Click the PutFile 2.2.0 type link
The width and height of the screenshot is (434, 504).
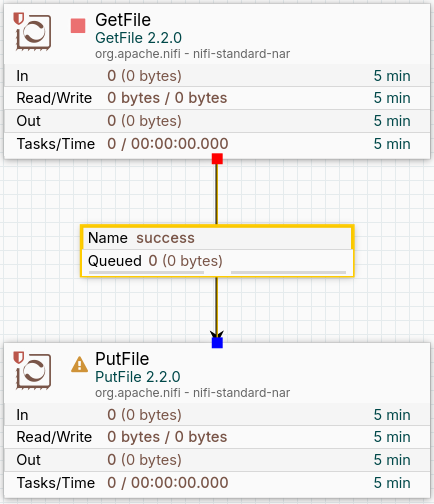[x=138, y=377]
